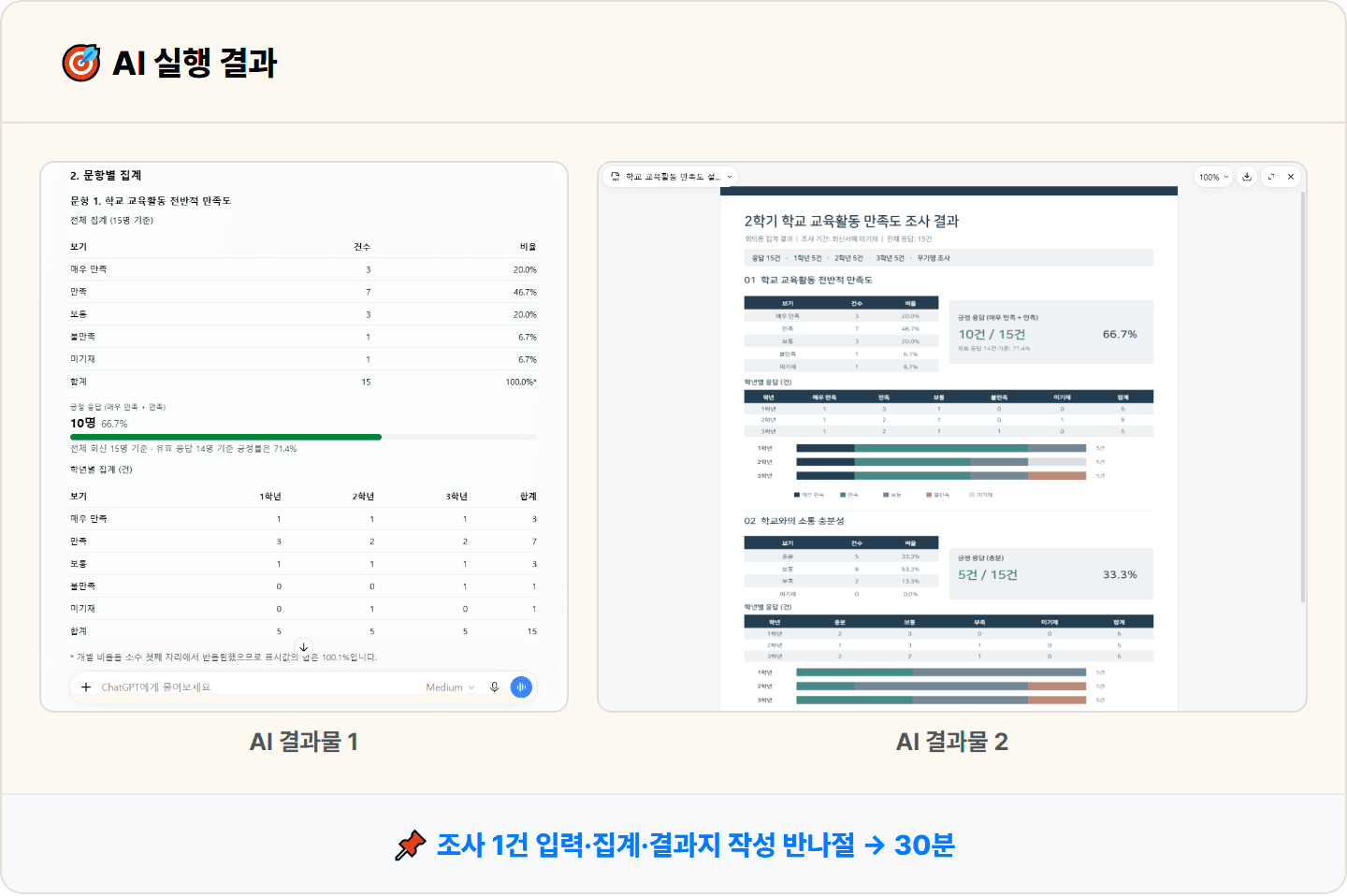The height and width of the screenshot is (896, 1347).
Task: Click the 3학년 stacked bar in section 02 chart
Action: [941, 700]
